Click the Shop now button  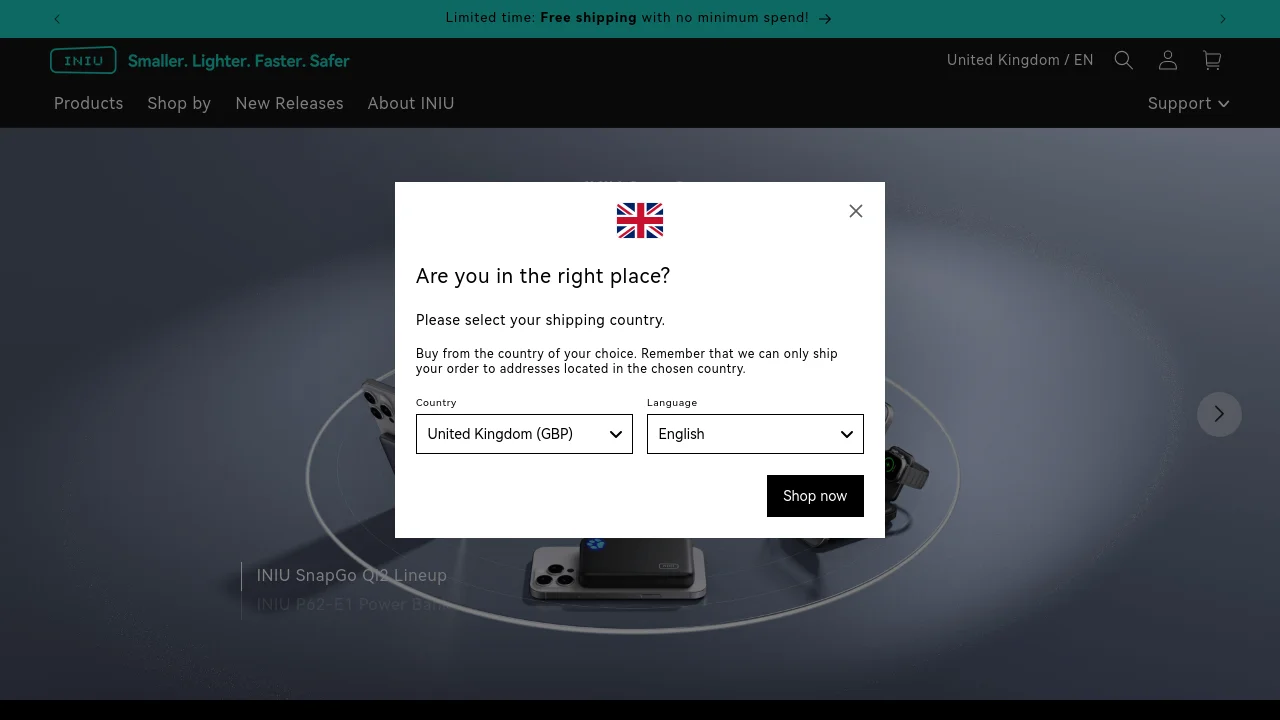pos(815,496)
